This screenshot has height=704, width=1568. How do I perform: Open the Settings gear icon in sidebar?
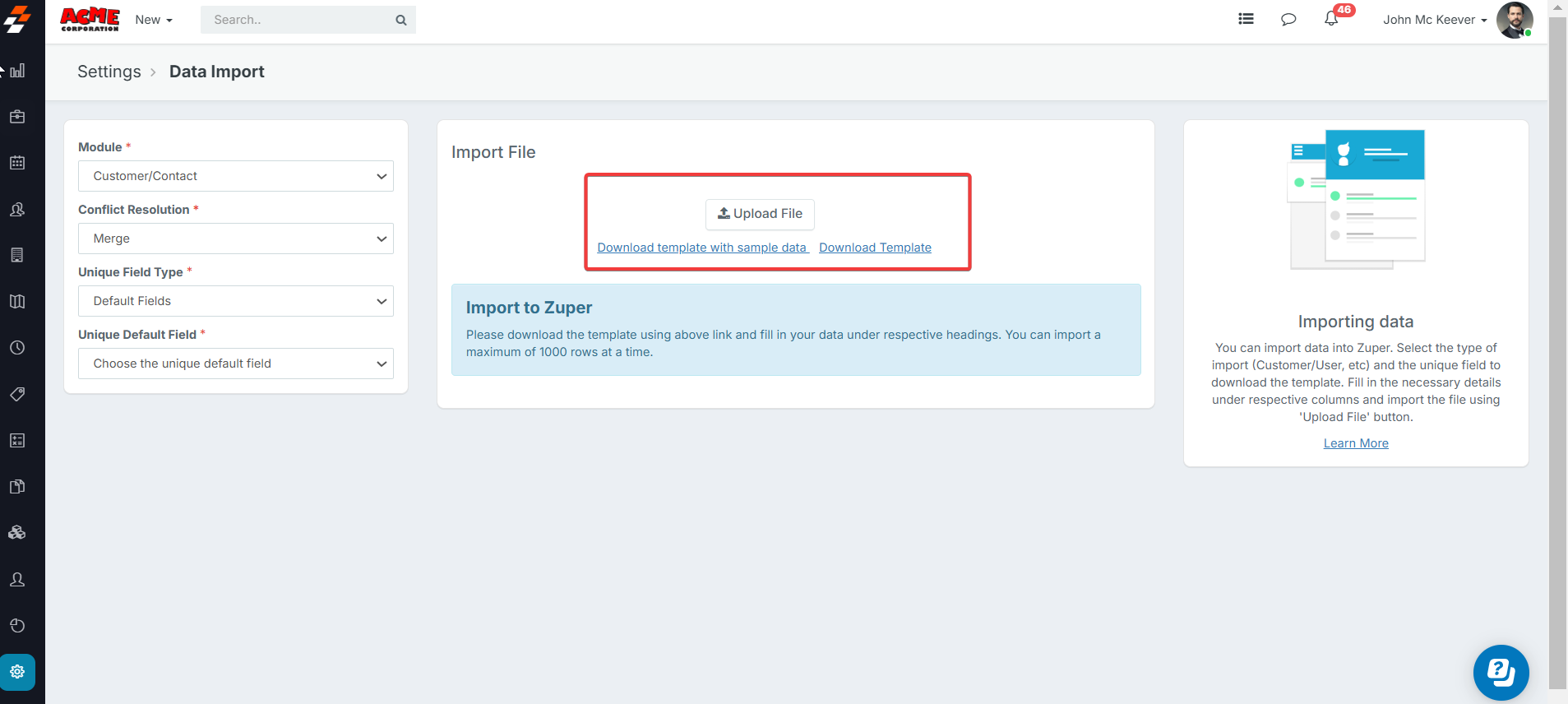click(17, 672)
